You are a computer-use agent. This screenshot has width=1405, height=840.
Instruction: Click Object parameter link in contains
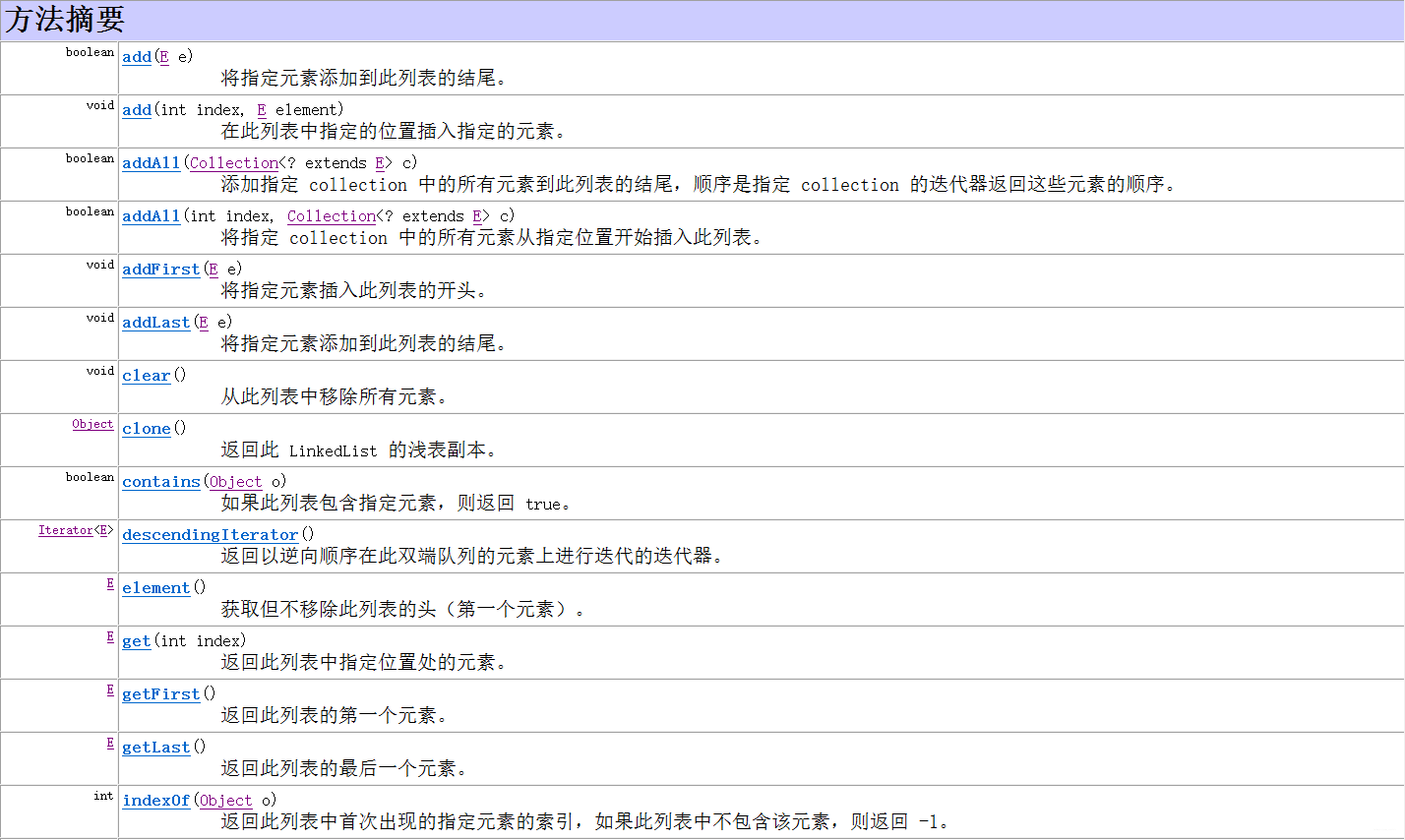click(x=236, y=482)
